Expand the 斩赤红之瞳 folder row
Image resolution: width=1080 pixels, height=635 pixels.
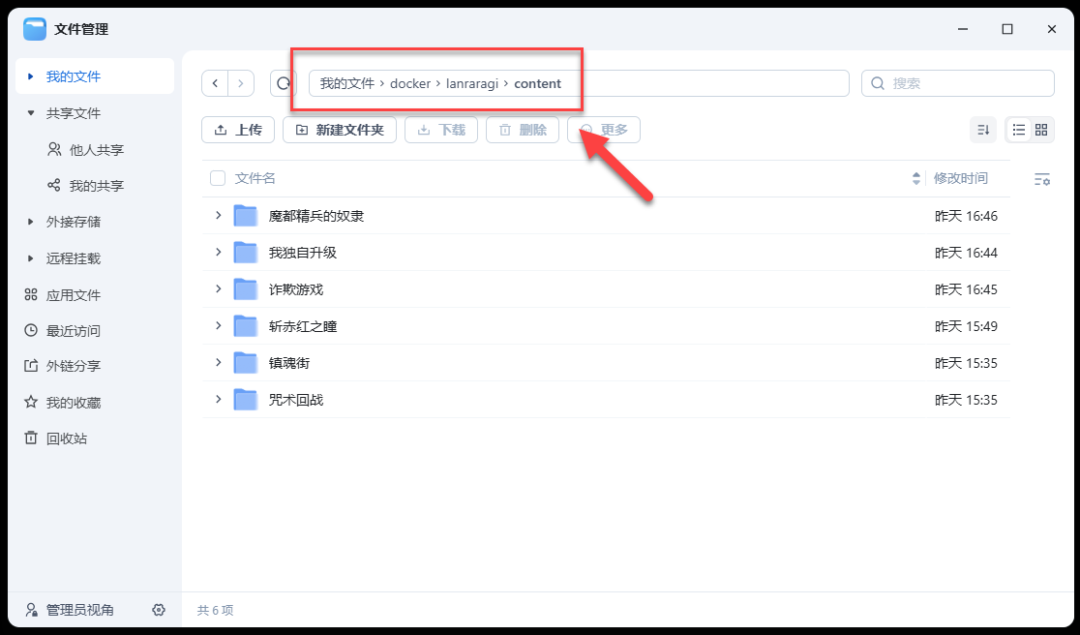coord(218,325)
